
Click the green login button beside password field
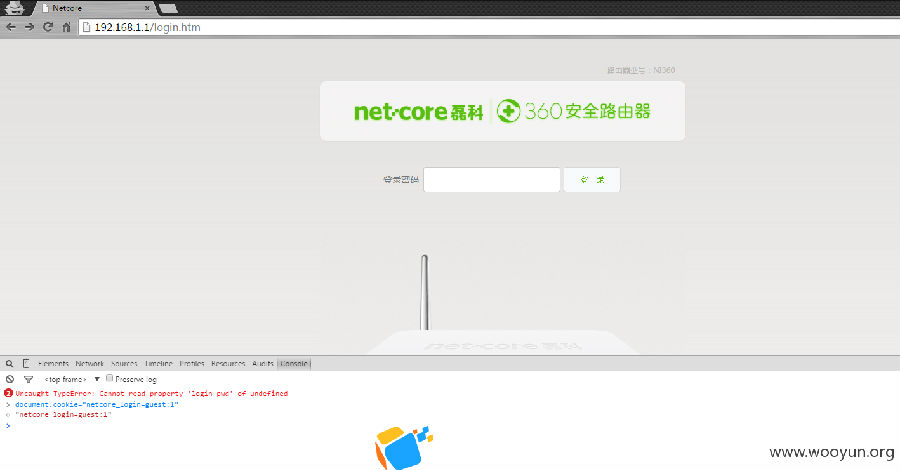(592, 180)
